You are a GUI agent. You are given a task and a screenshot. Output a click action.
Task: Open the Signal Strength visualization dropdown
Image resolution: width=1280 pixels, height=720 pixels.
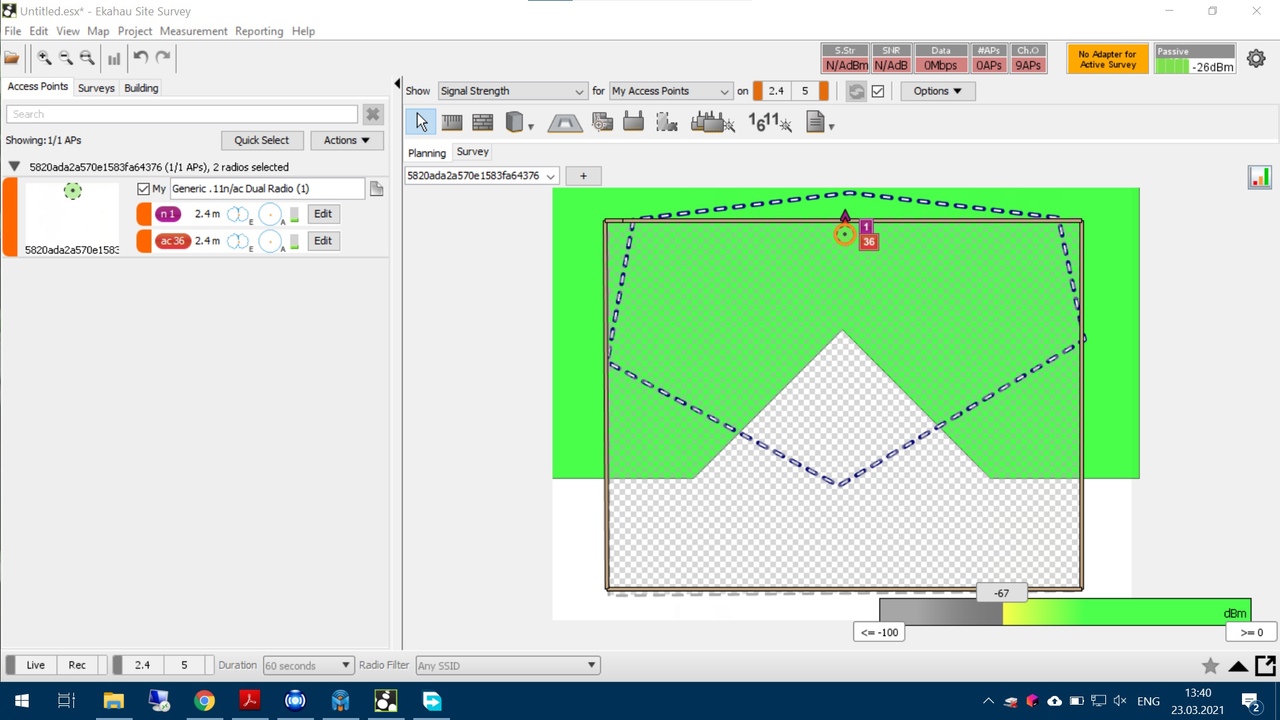[x=512, y=91]
